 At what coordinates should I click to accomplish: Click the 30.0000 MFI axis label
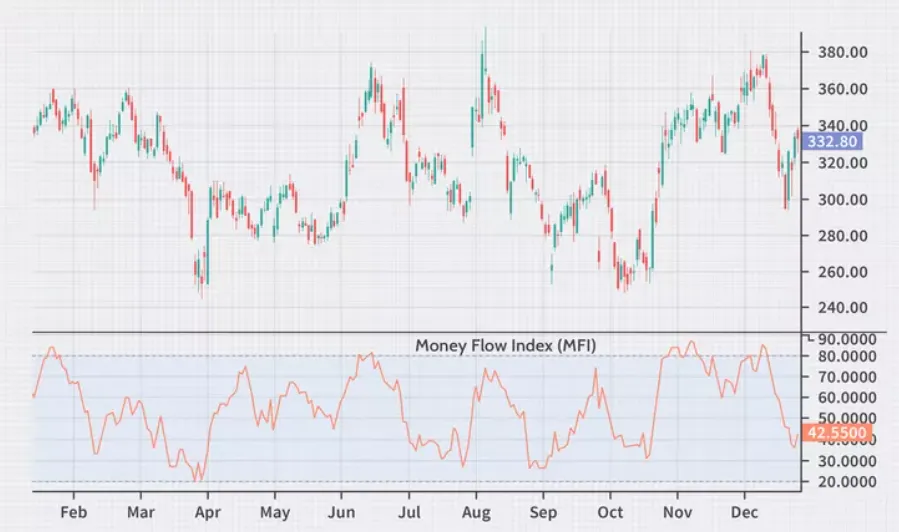847,461
